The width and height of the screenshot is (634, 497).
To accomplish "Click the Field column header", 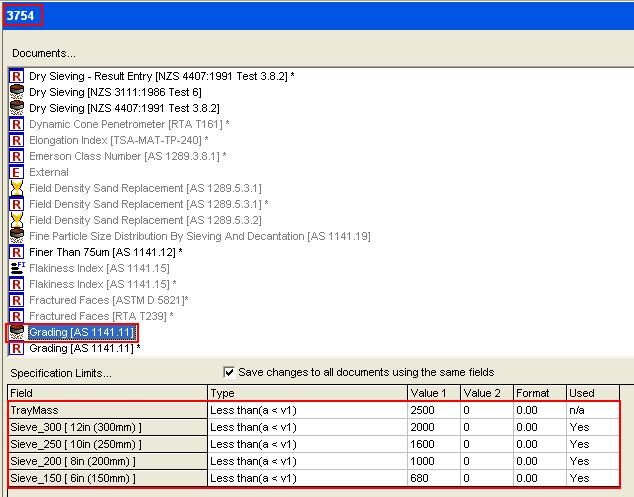I will click(x=105, y=393).
